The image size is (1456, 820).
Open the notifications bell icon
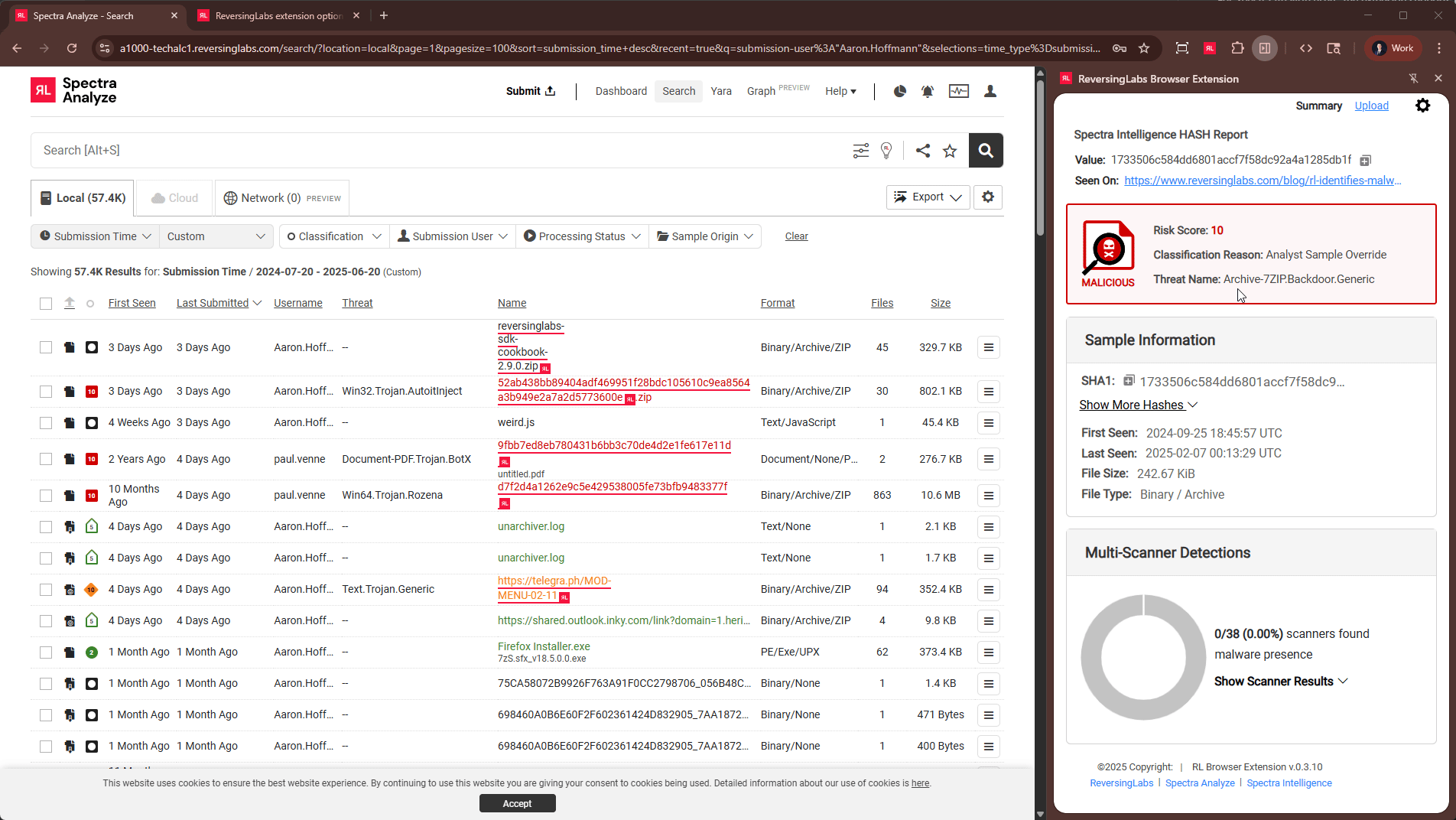[x=928, y=91]
